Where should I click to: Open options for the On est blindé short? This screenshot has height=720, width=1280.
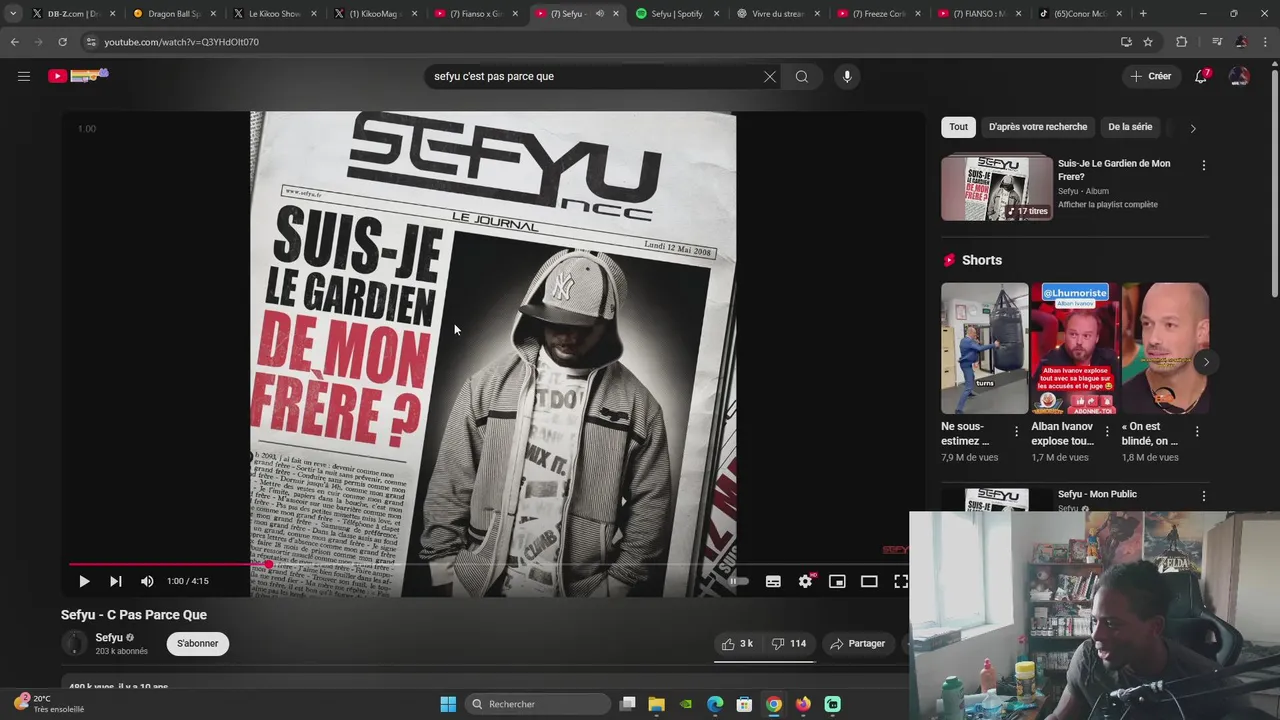coord(1197,432)
